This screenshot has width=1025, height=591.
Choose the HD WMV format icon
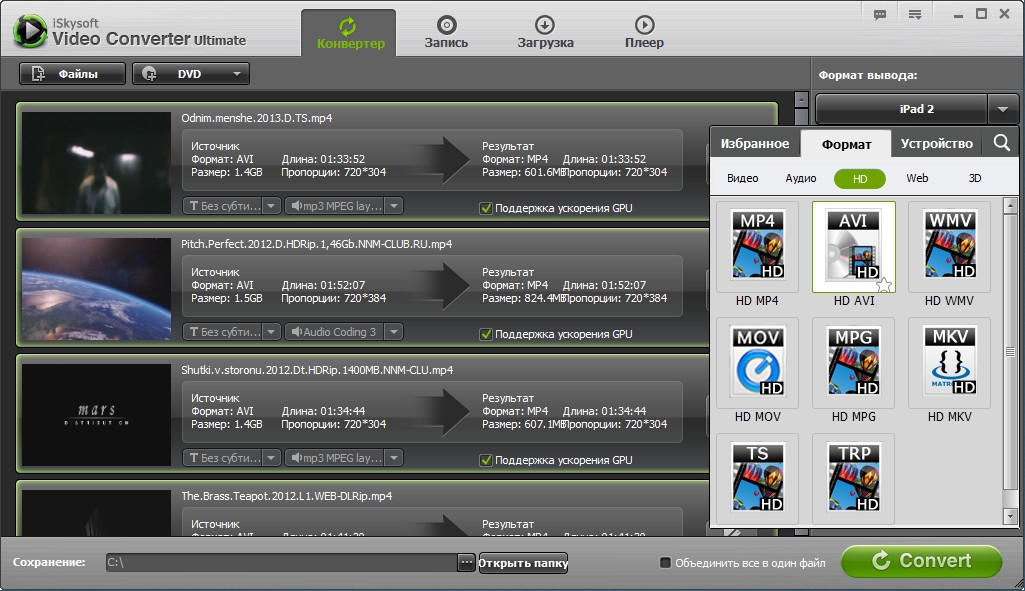coord(948,245)
